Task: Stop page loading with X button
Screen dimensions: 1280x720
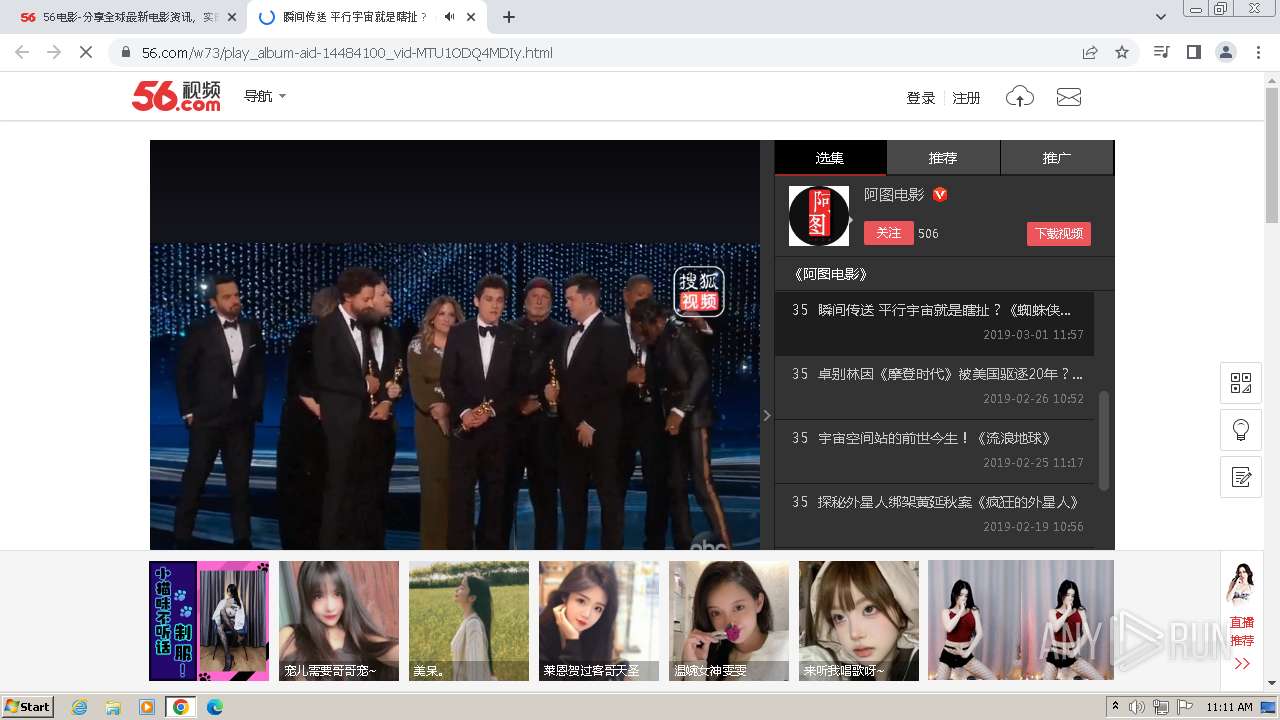Action: tap(86, 52)
